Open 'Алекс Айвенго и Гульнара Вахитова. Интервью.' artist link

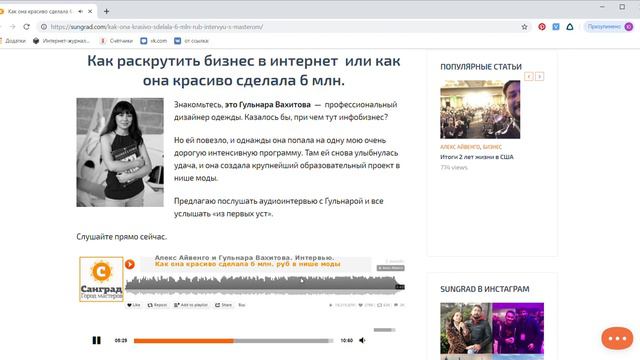coord(244,258)
